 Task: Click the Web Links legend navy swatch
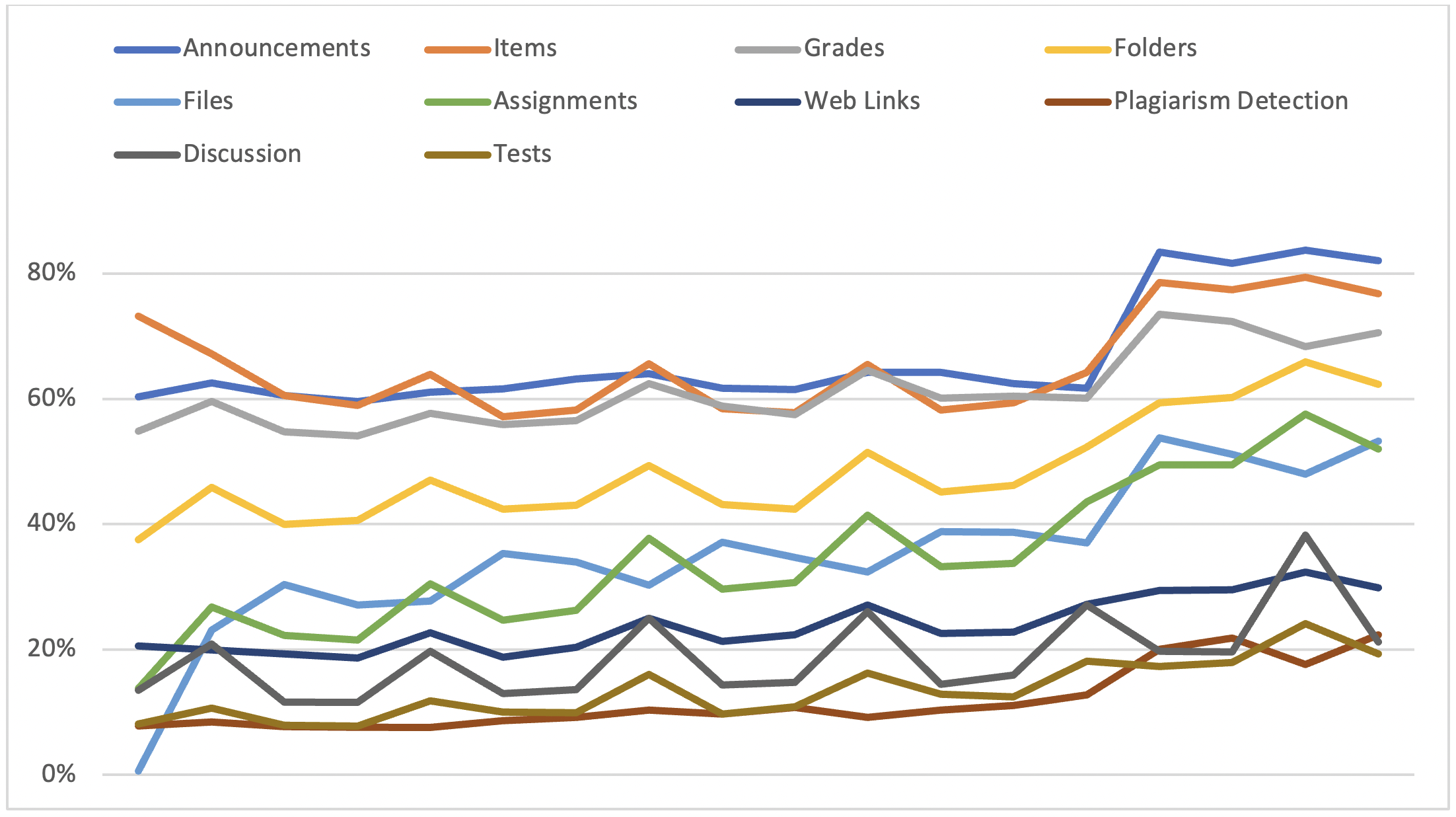[x=768, y=102]
